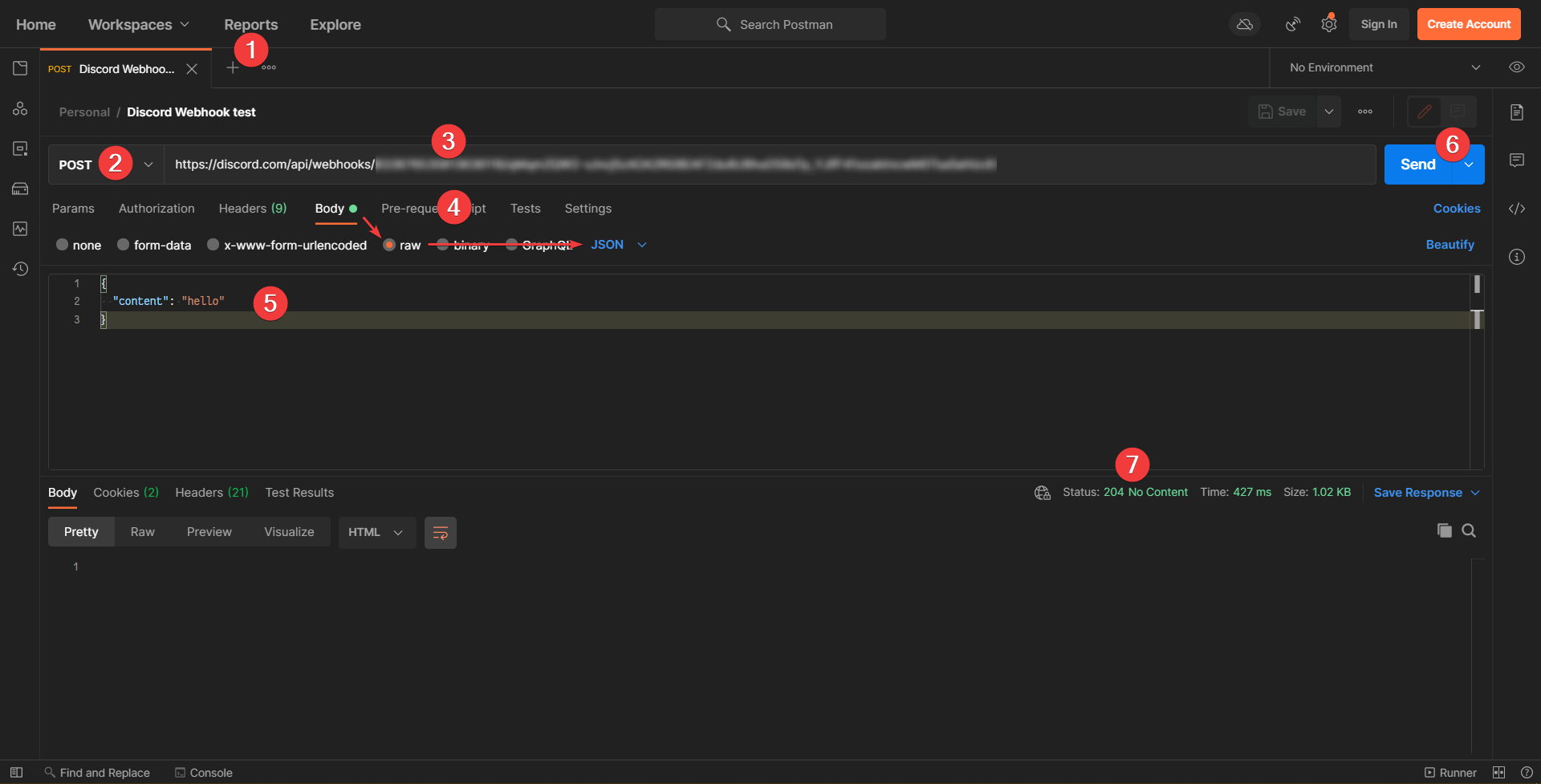
Task: Click the Create Account button
Action: (1469, 24)
